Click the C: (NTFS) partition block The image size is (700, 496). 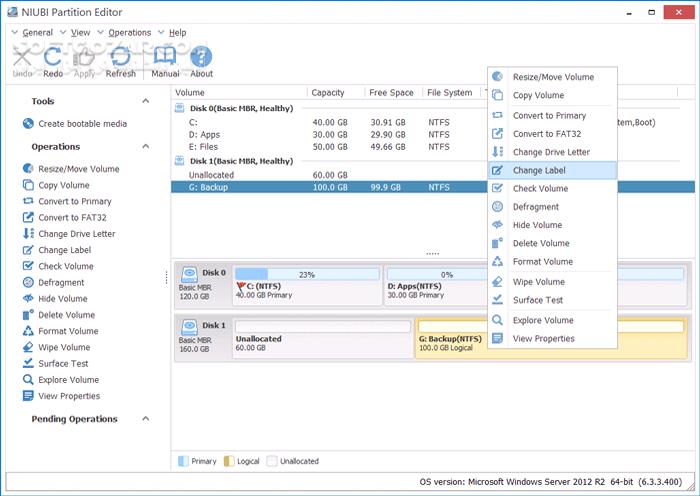point(307,285)
